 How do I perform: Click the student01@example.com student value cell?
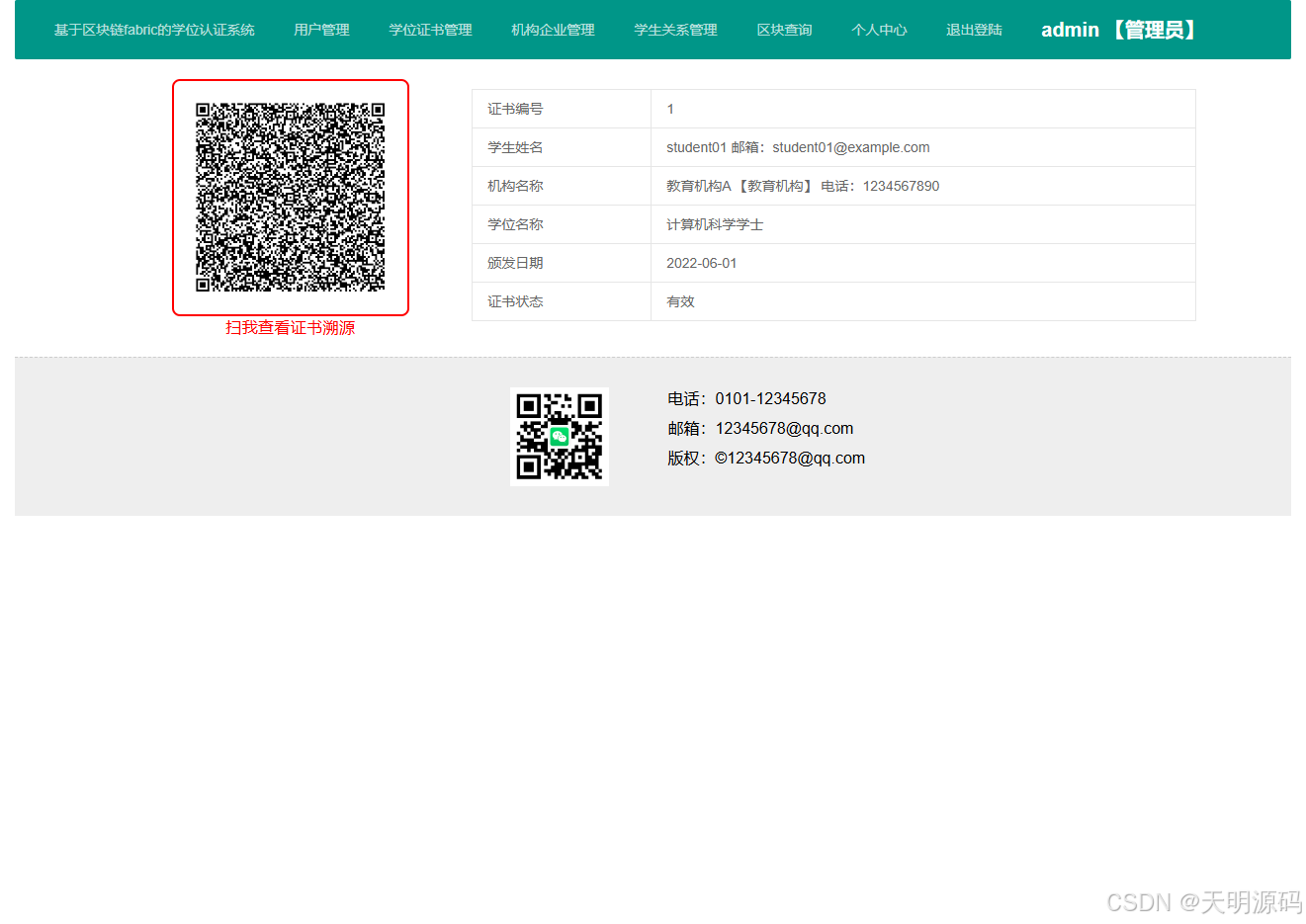coord(923,147)
